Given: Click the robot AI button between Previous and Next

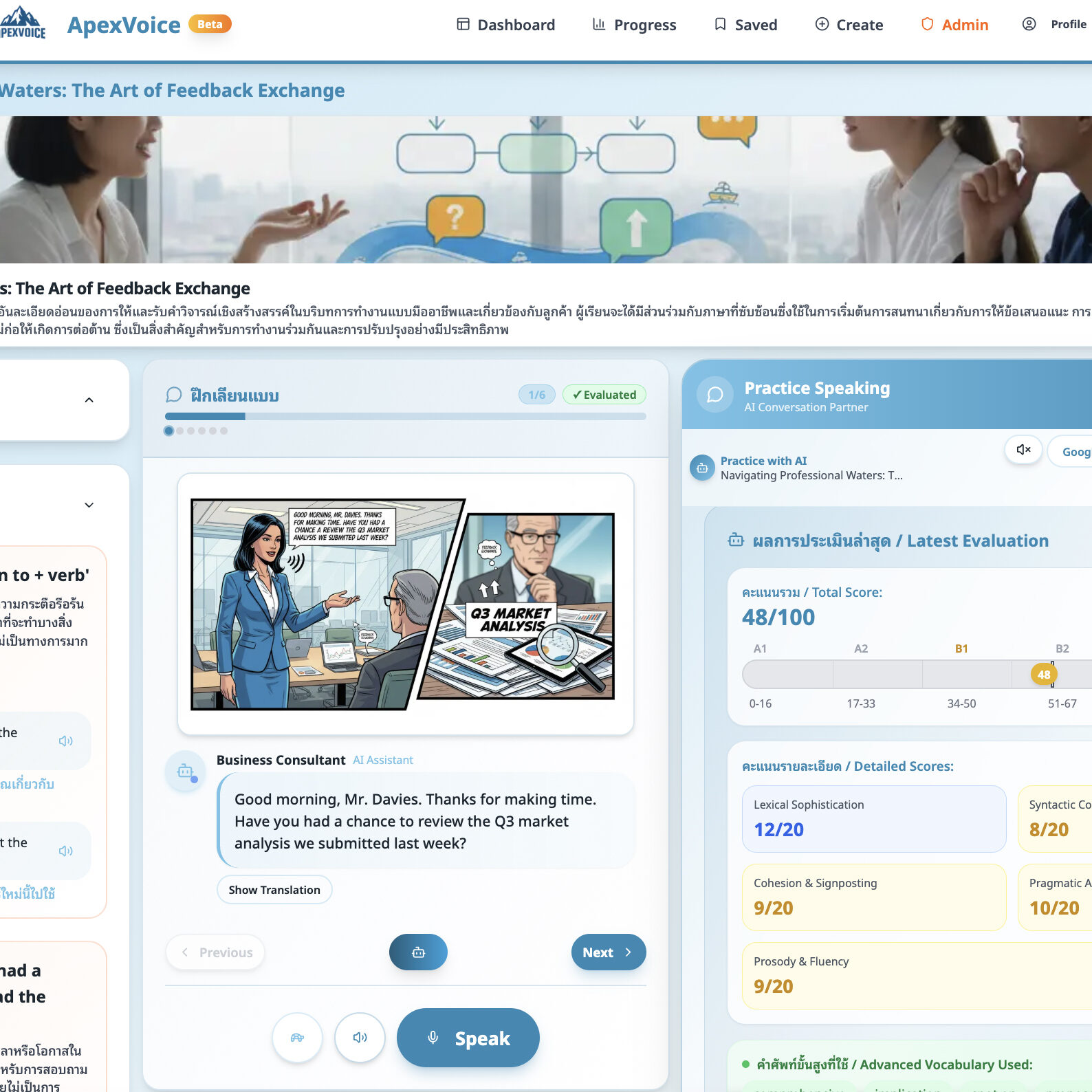Looking at the screenshot, I should 418,952.
